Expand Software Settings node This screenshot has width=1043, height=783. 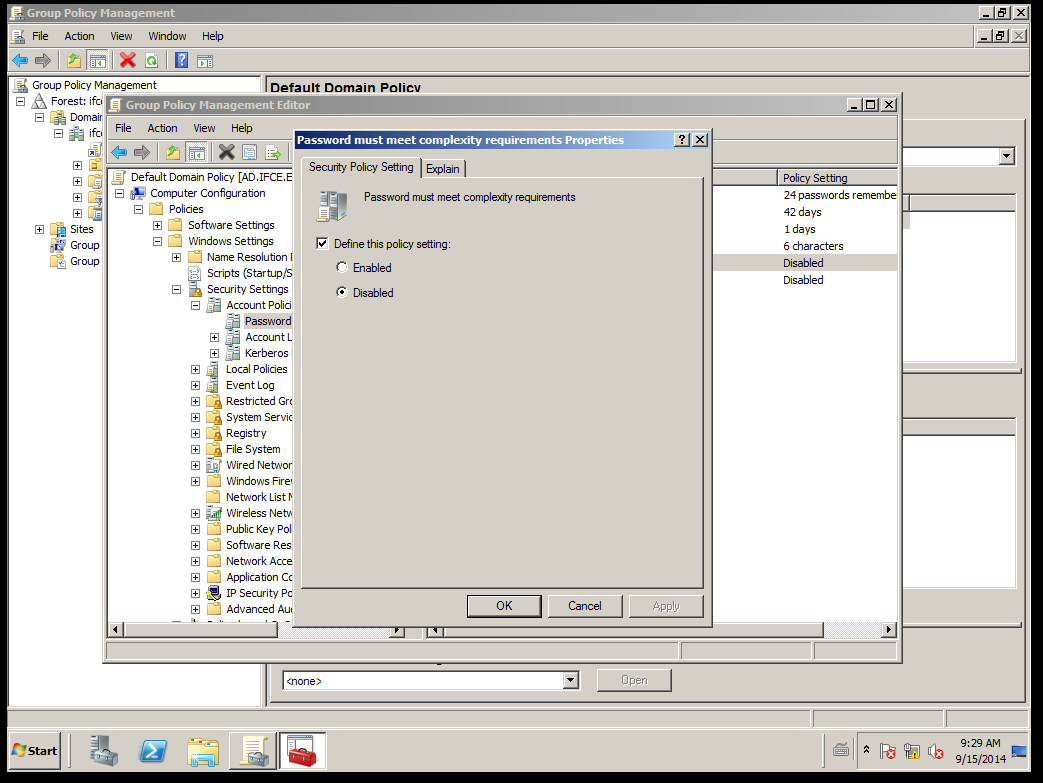click(x=158, y=225)
